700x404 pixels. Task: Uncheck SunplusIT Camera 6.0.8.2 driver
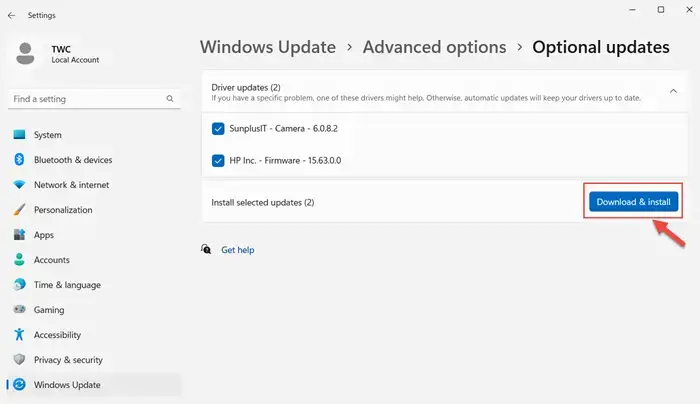pyautogui.click(x=218, y=129)
